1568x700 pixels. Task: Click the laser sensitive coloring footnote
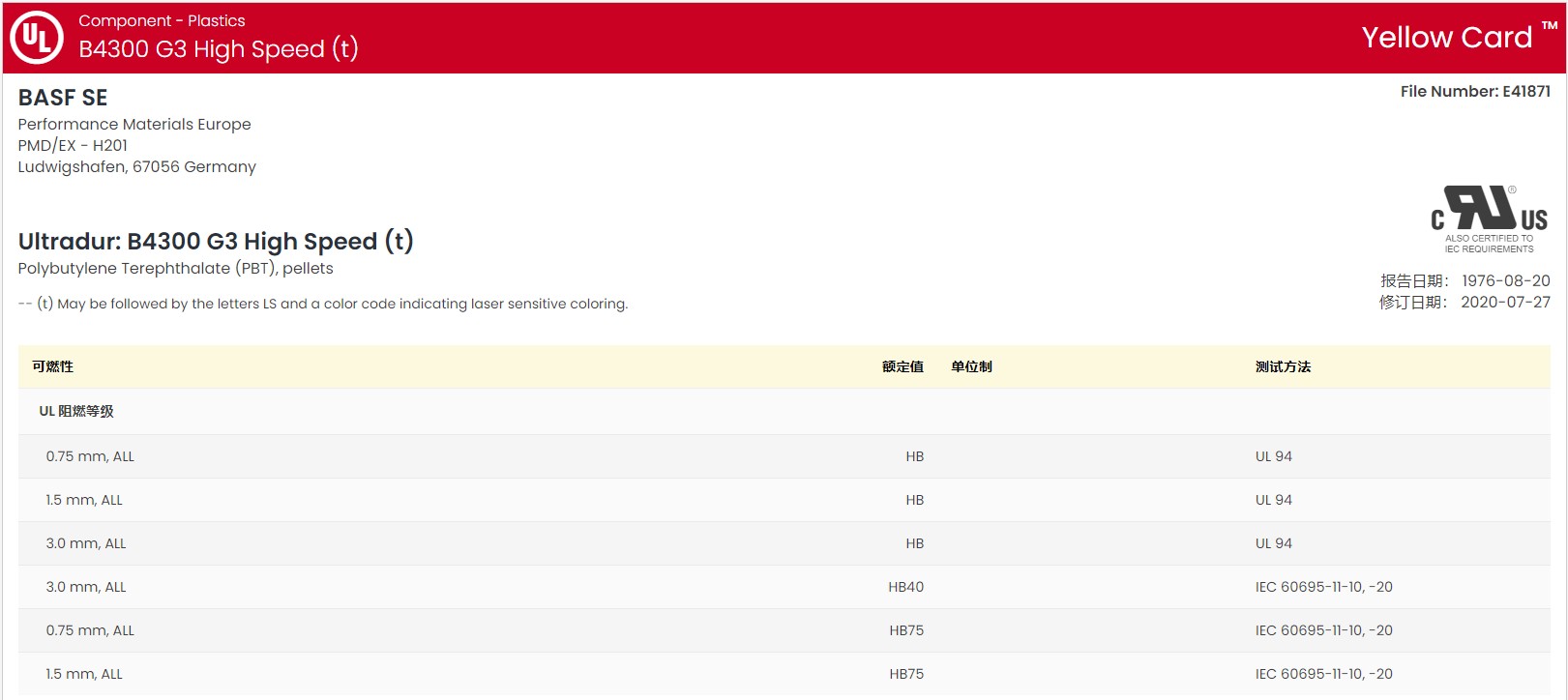(x=323, y=305)
